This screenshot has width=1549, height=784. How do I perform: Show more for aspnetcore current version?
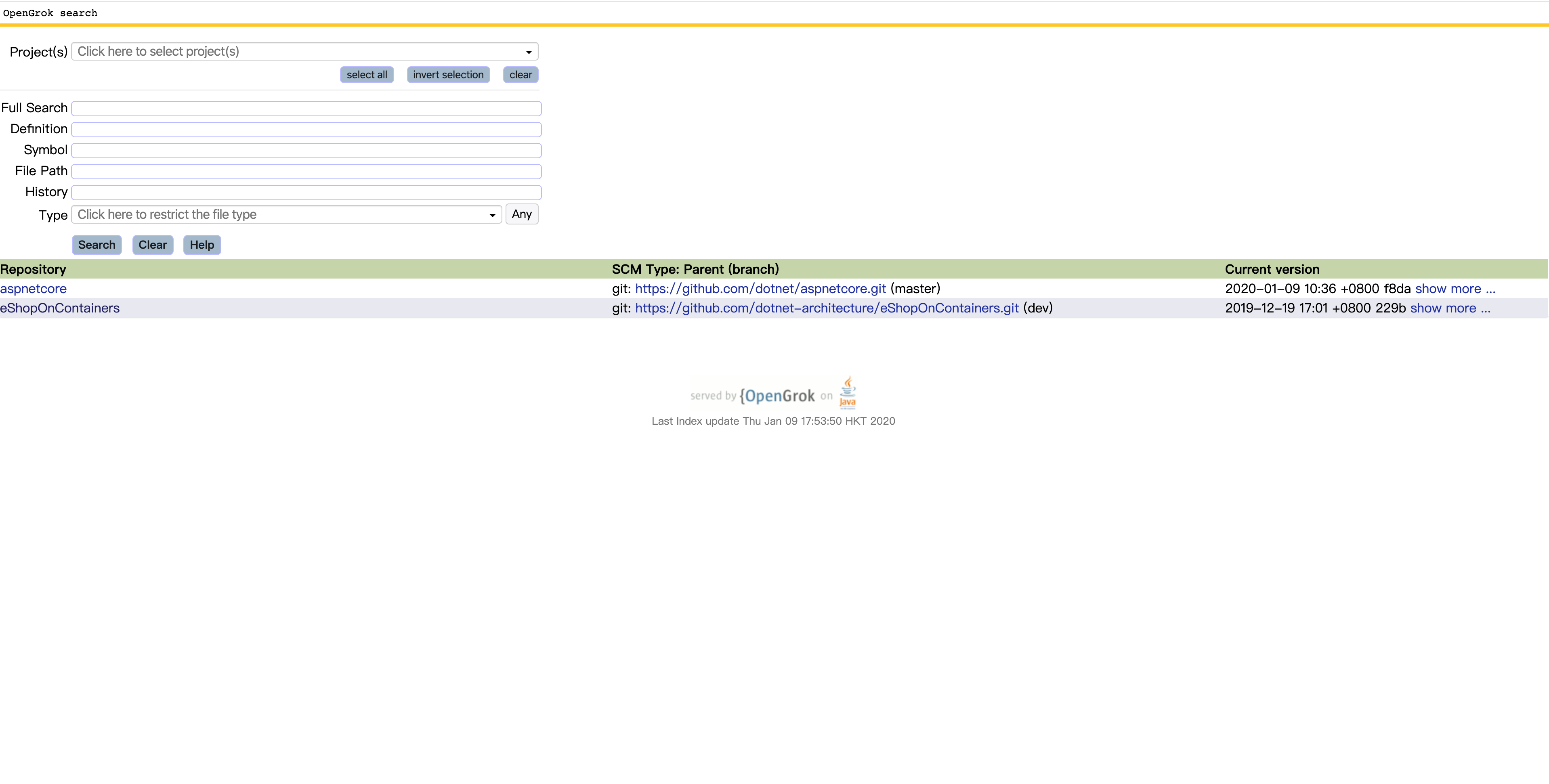[x=1455, y=289]
